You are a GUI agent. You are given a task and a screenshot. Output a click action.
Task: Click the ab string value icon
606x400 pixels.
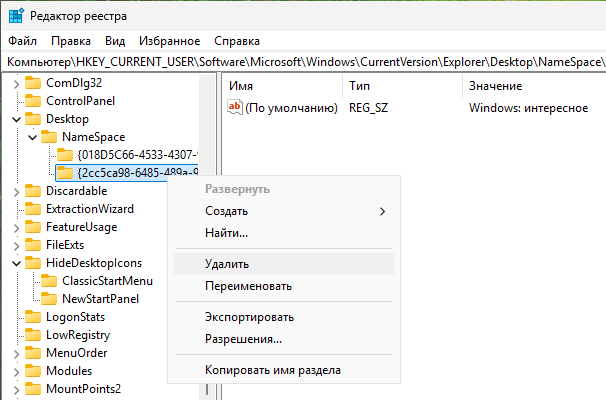(x=233, y=108)
